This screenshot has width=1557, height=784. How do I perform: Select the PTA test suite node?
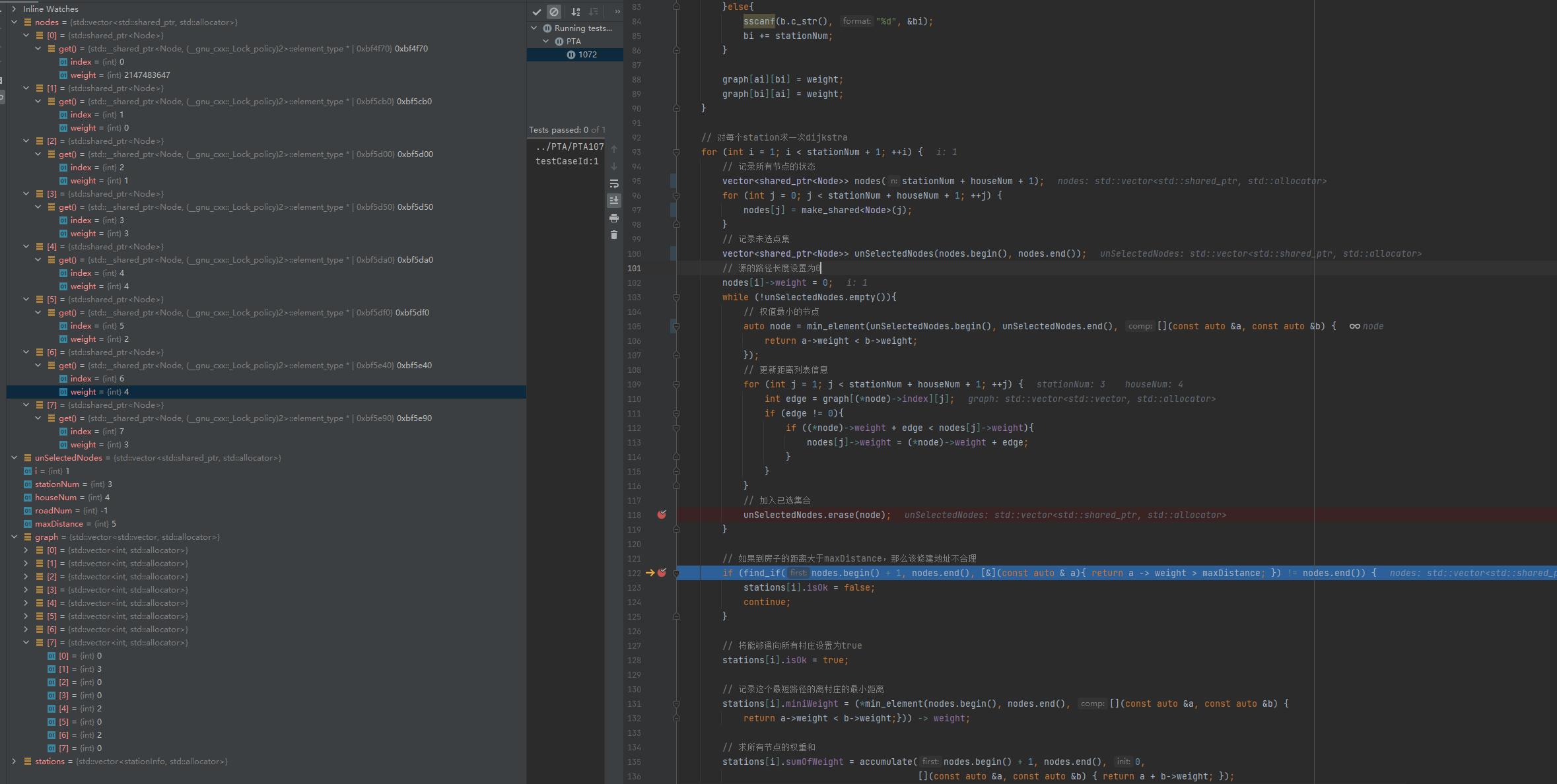coord(573,42)
